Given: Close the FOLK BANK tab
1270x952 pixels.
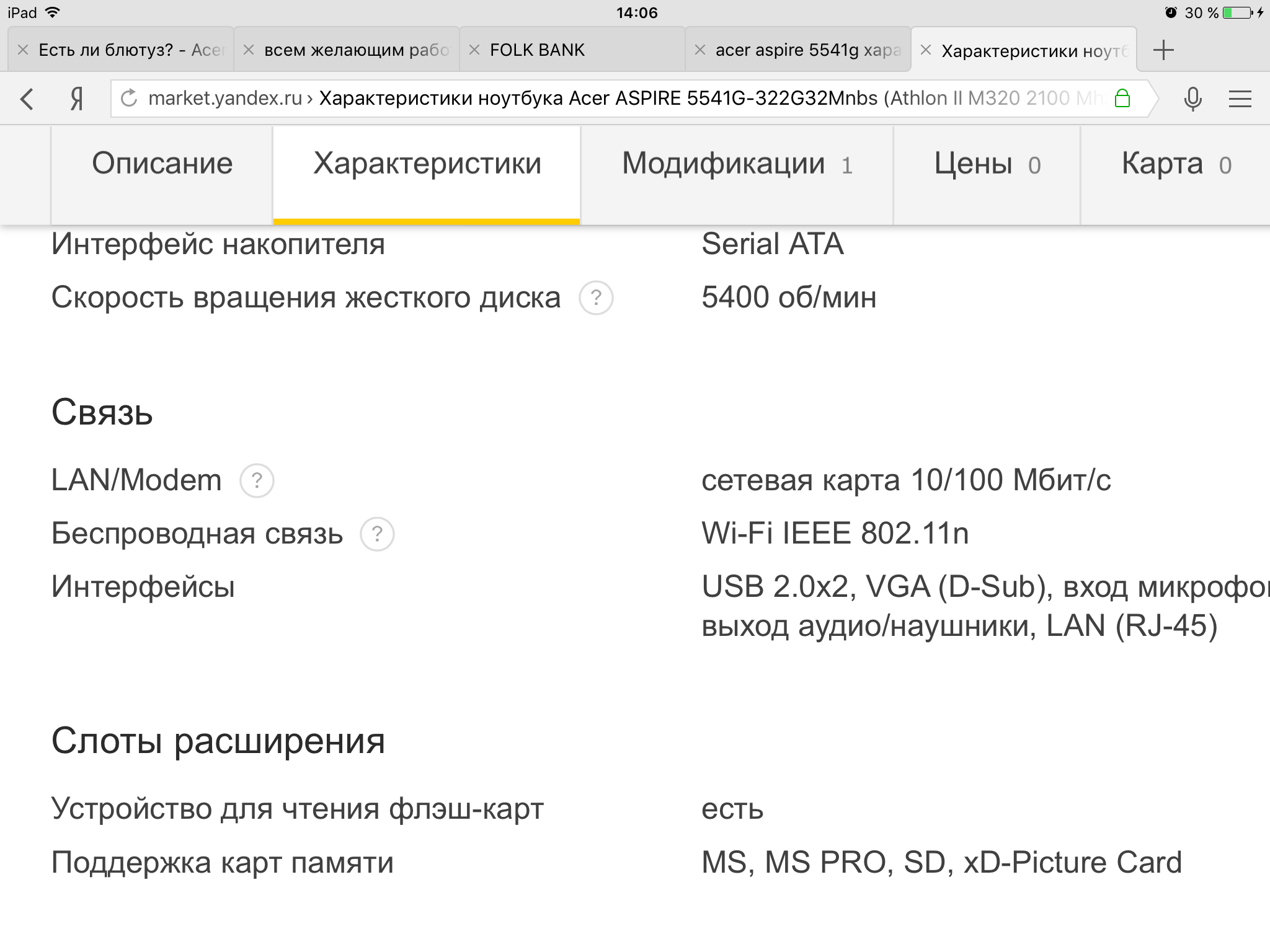Looking at the screenshot, I should [x=474, y=50].
